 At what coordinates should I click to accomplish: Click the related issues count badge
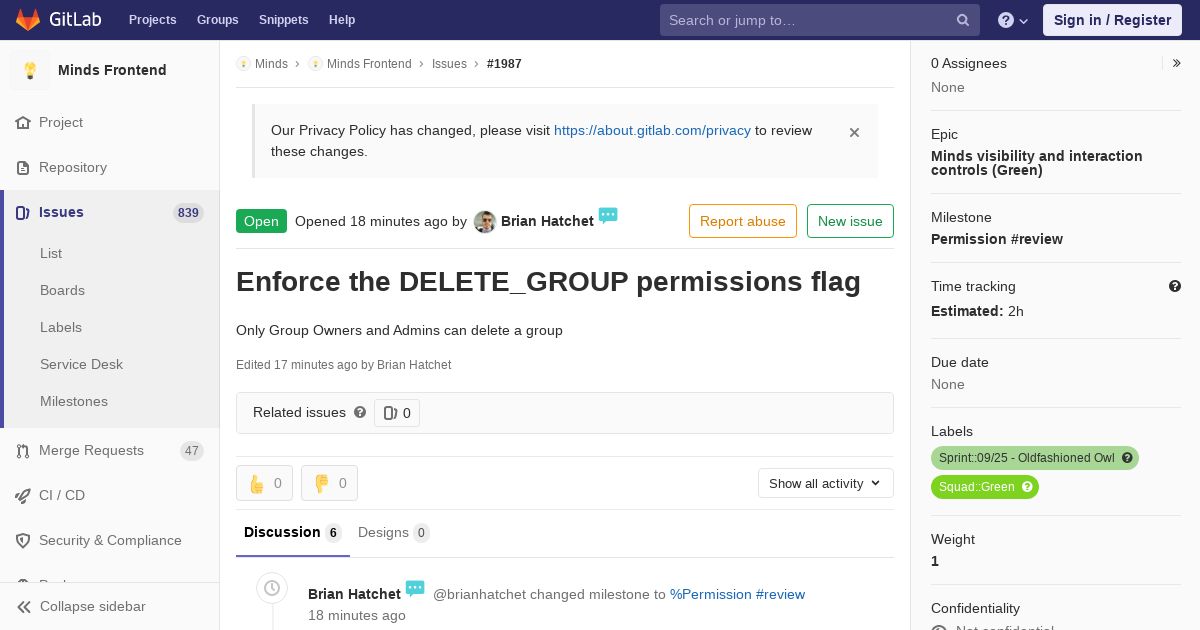pos(397,413)
